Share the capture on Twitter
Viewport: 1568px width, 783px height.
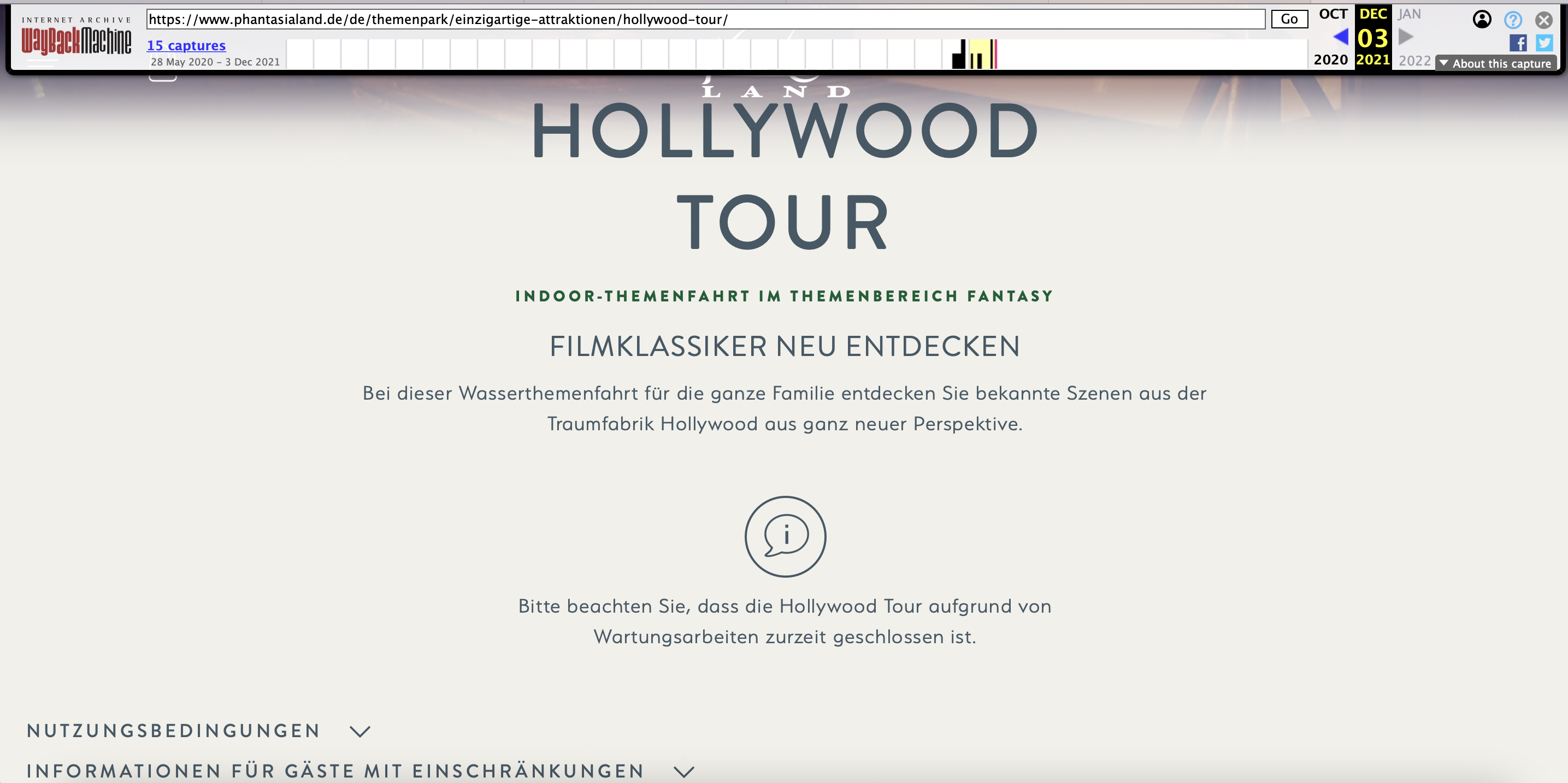coord(1545,43)
